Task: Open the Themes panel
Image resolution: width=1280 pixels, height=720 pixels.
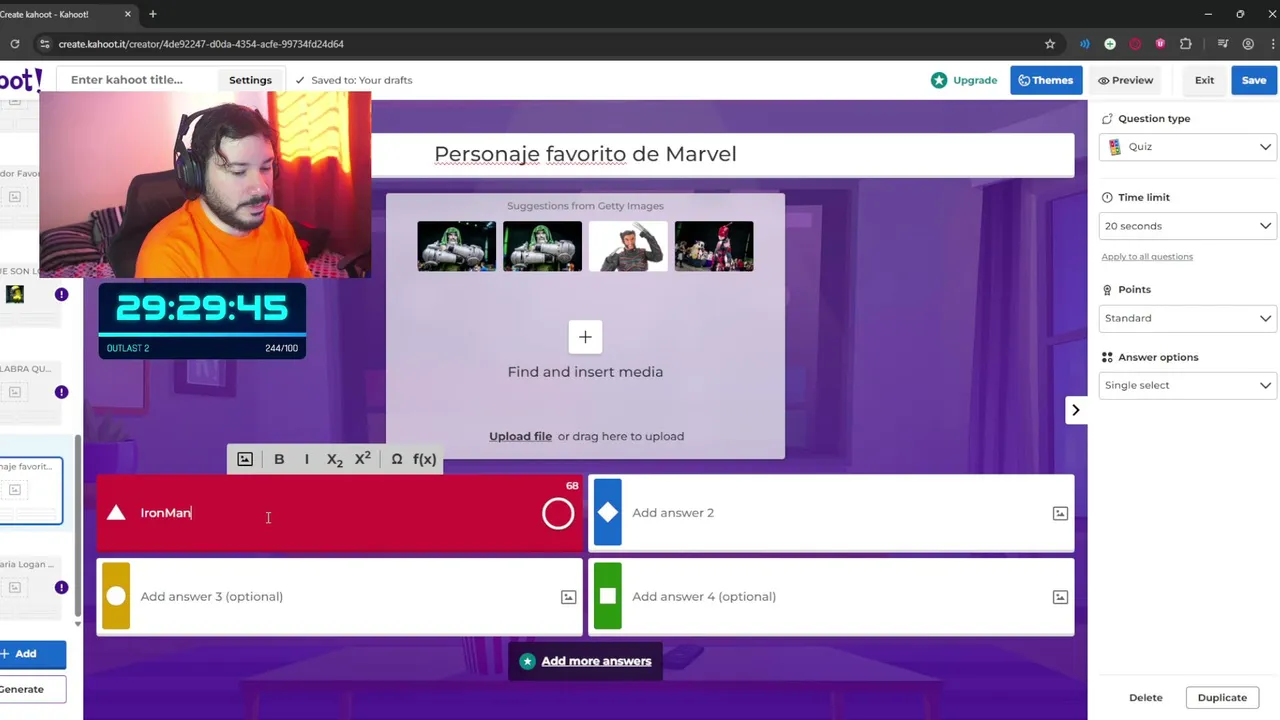Action: point(1046,80)
